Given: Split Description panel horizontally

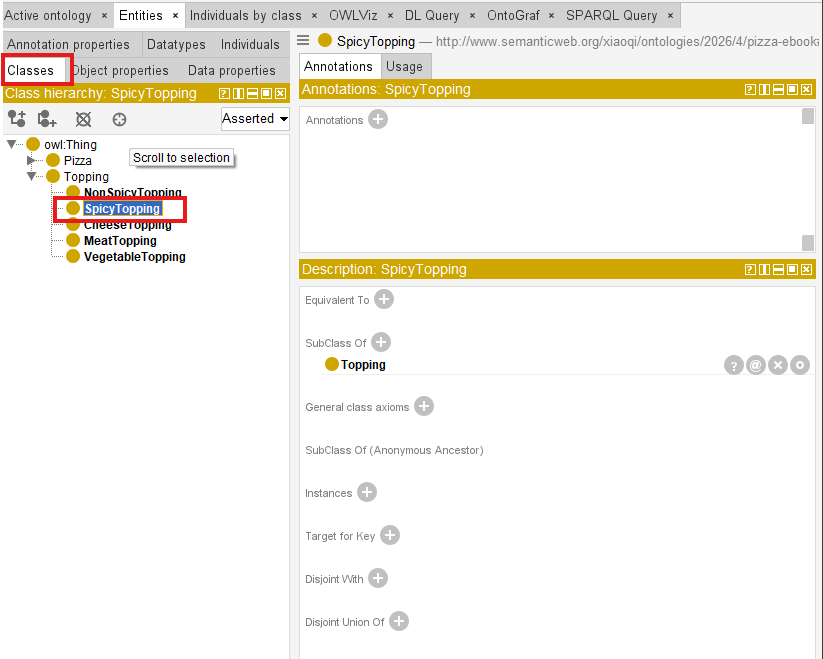Looking at the screenshot, I should (x=779, y=270).
